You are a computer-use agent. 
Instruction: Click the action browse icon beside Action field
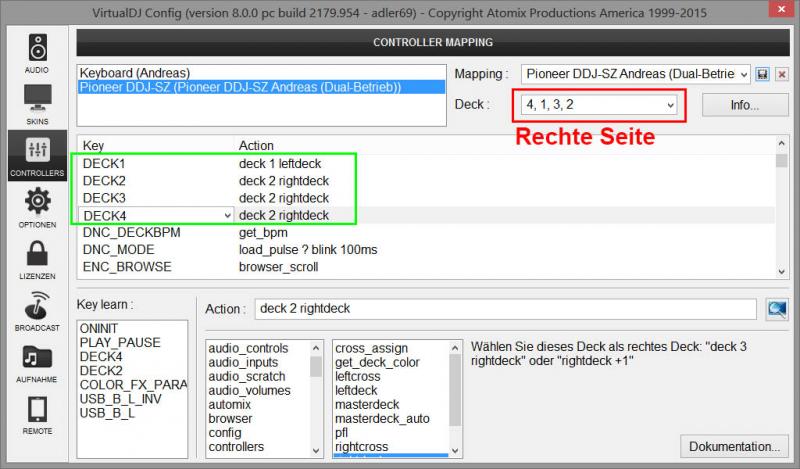[776, 309]
